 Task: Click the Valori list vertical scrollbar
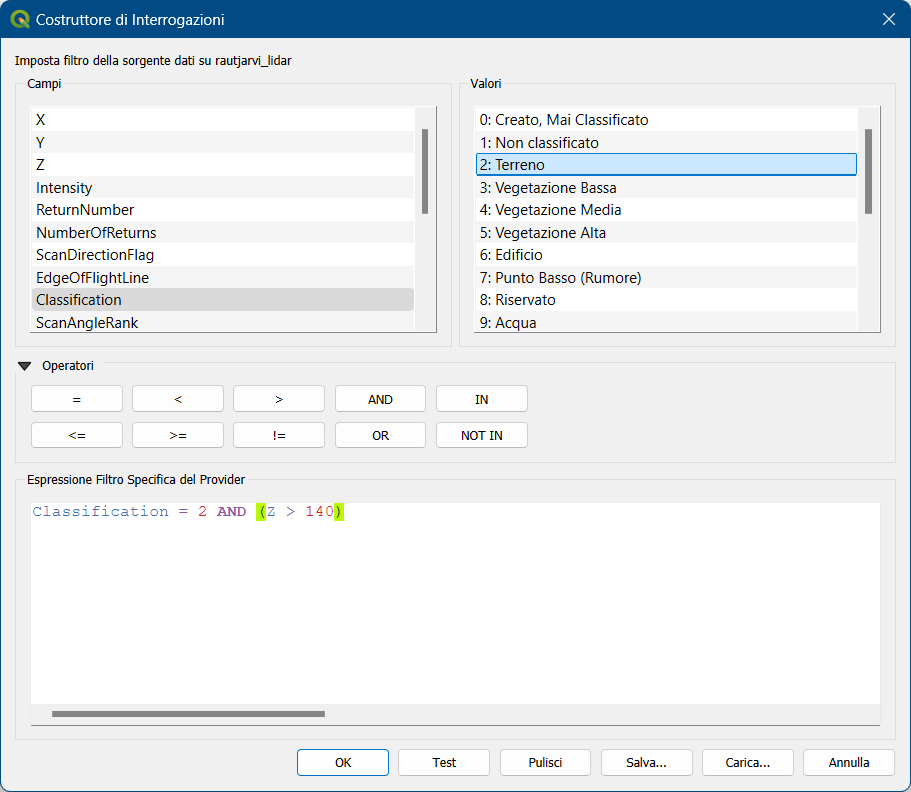tap(869, 171)
